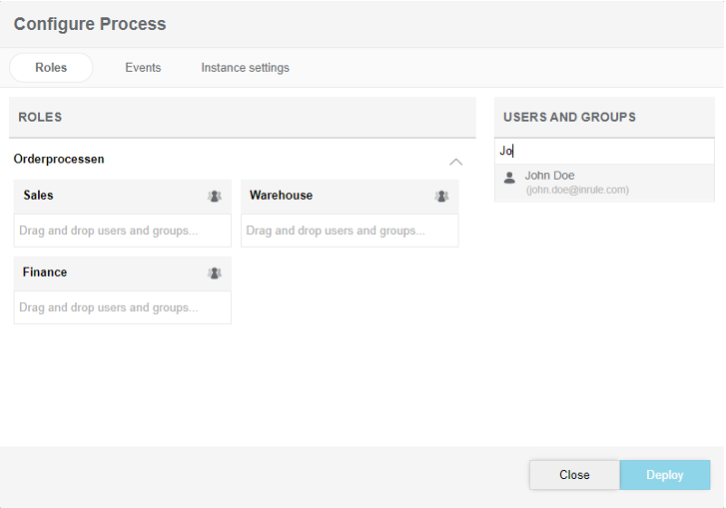Collapse the Orderprocessen section with the chevron
This screenshot has width=726, height=508.
coord(456,161)
